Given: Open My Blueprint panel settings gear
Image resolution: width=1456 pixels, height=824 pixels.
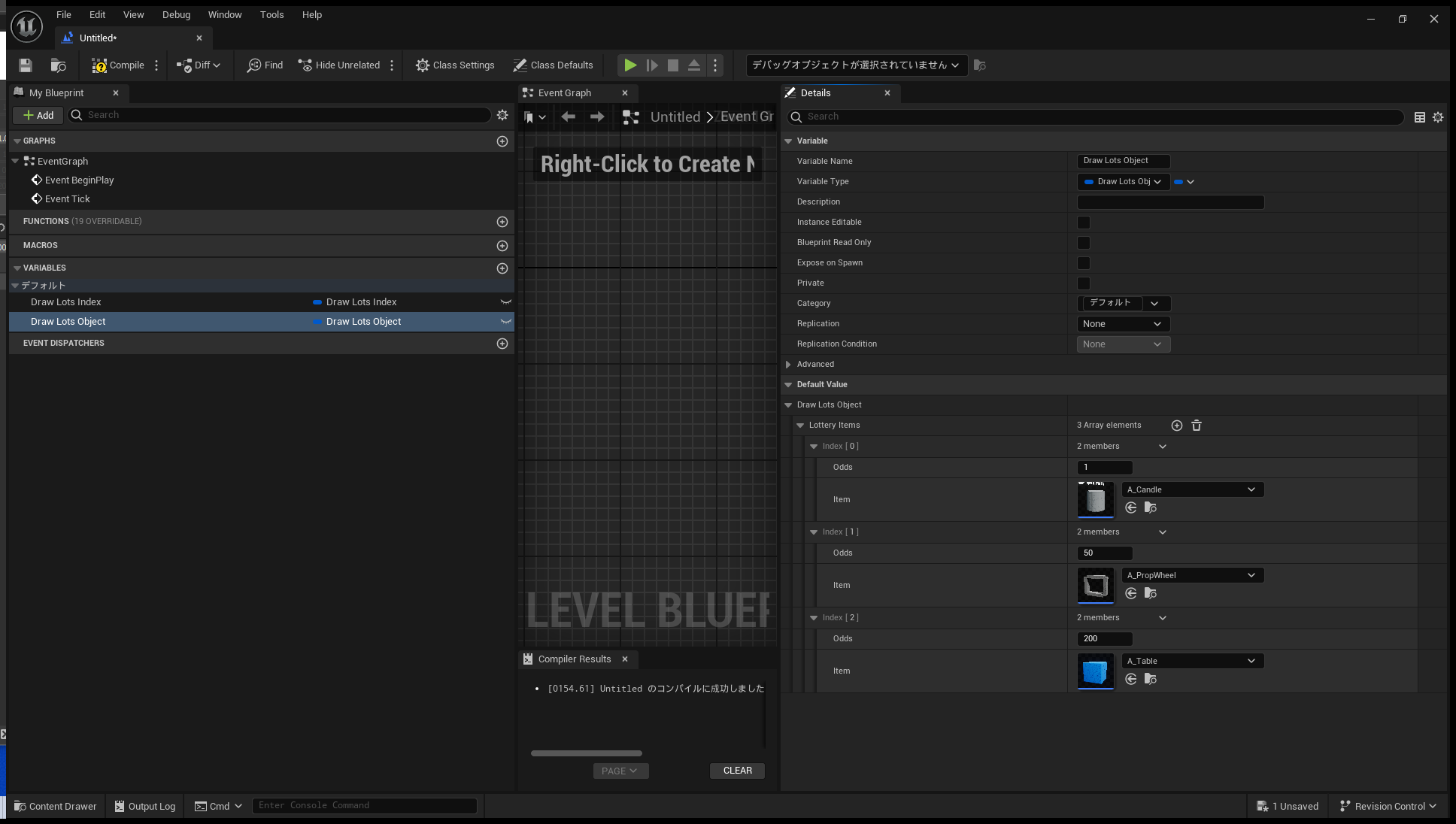Looking at the screenshot, I should pos(502,115).
